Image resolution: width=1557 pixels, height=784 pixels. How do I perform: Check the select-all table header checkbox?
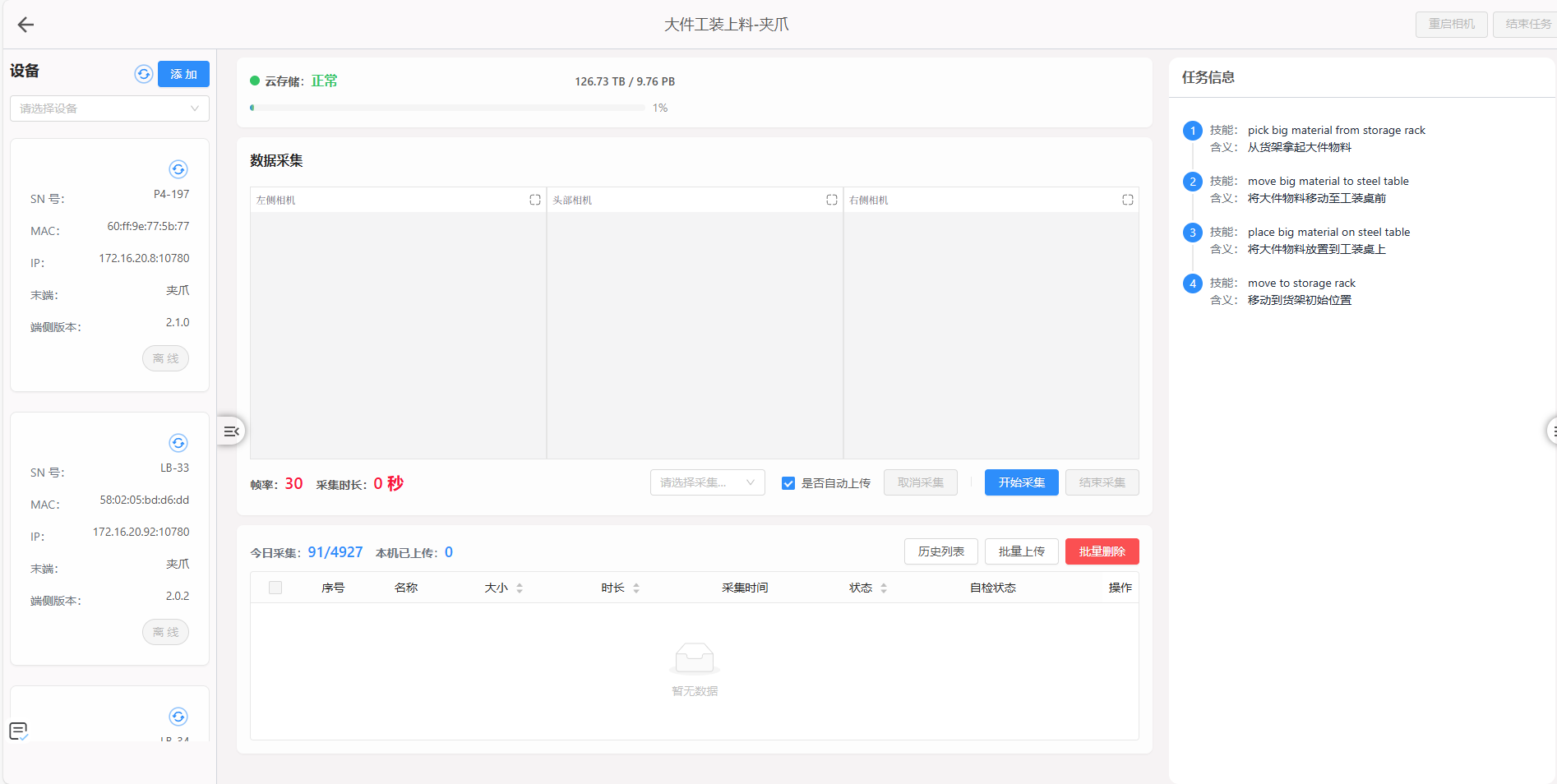pos(275,588)
